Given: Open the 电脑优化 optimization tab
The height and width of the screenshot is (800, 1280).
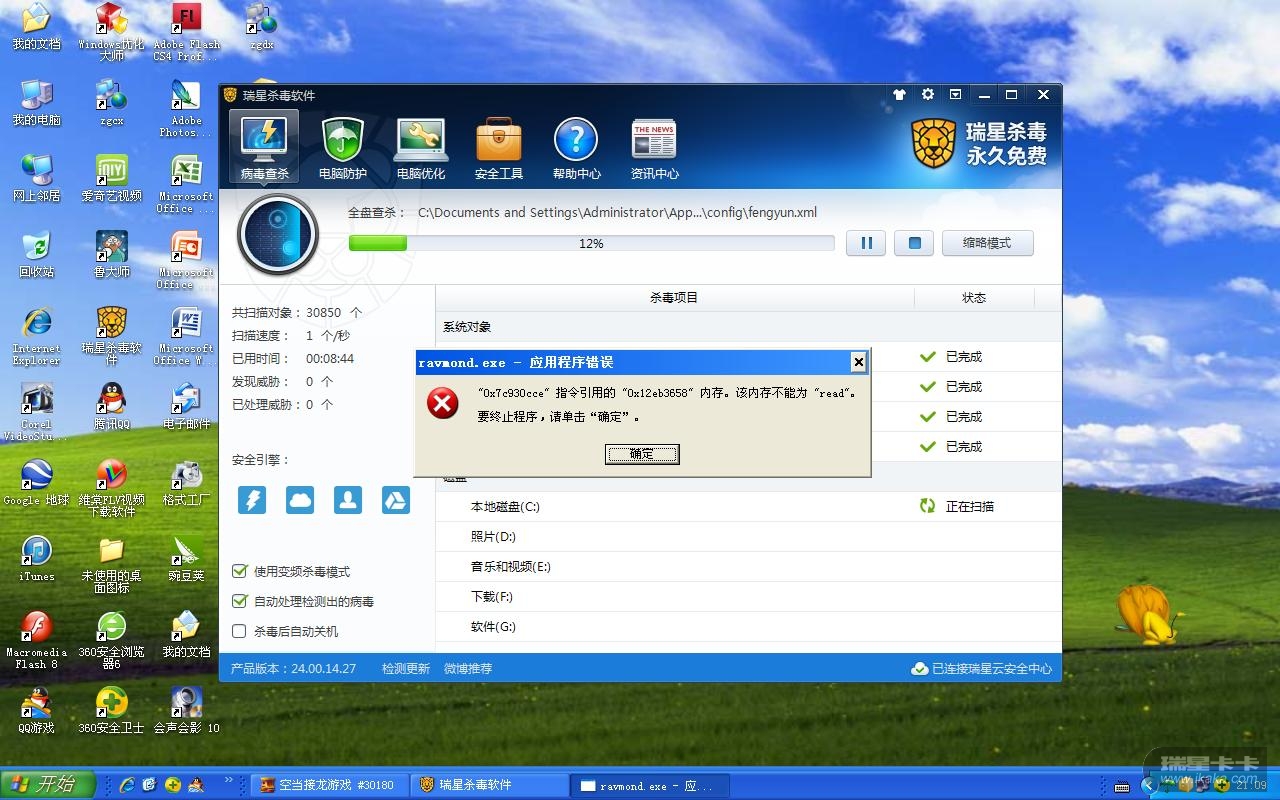Looking at the screenshot, I should point(421,147).
